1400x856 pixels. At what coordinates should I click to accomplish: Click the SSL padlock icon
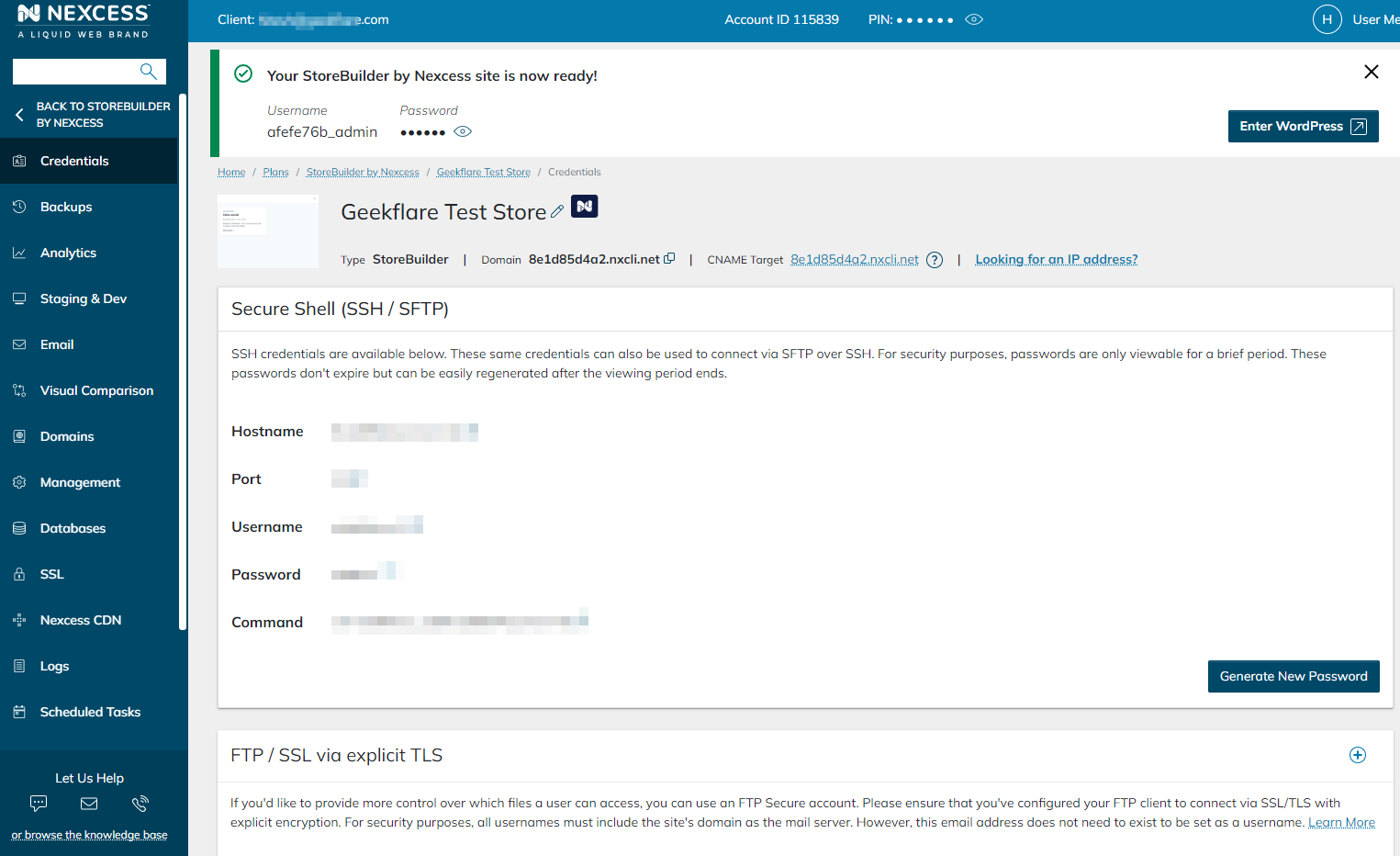tap(19, 574)
